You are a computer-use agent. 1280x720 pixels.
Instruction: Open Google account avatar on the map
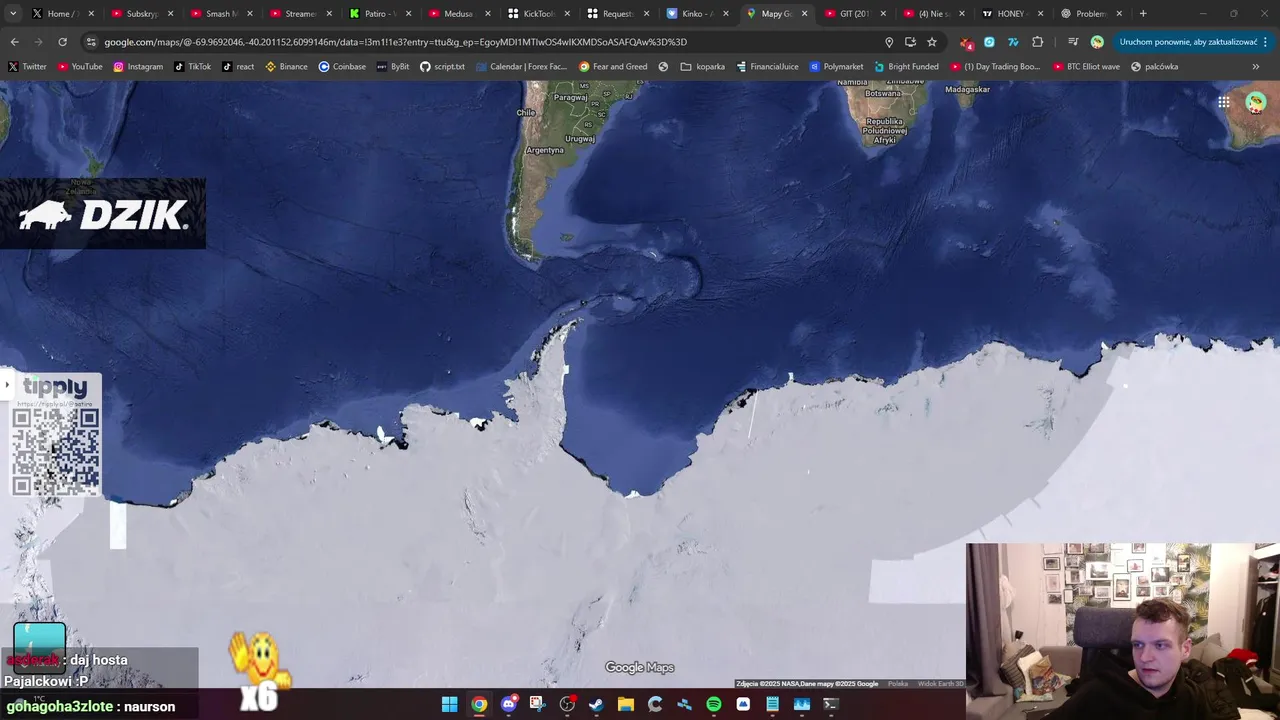coord(1256,102)
